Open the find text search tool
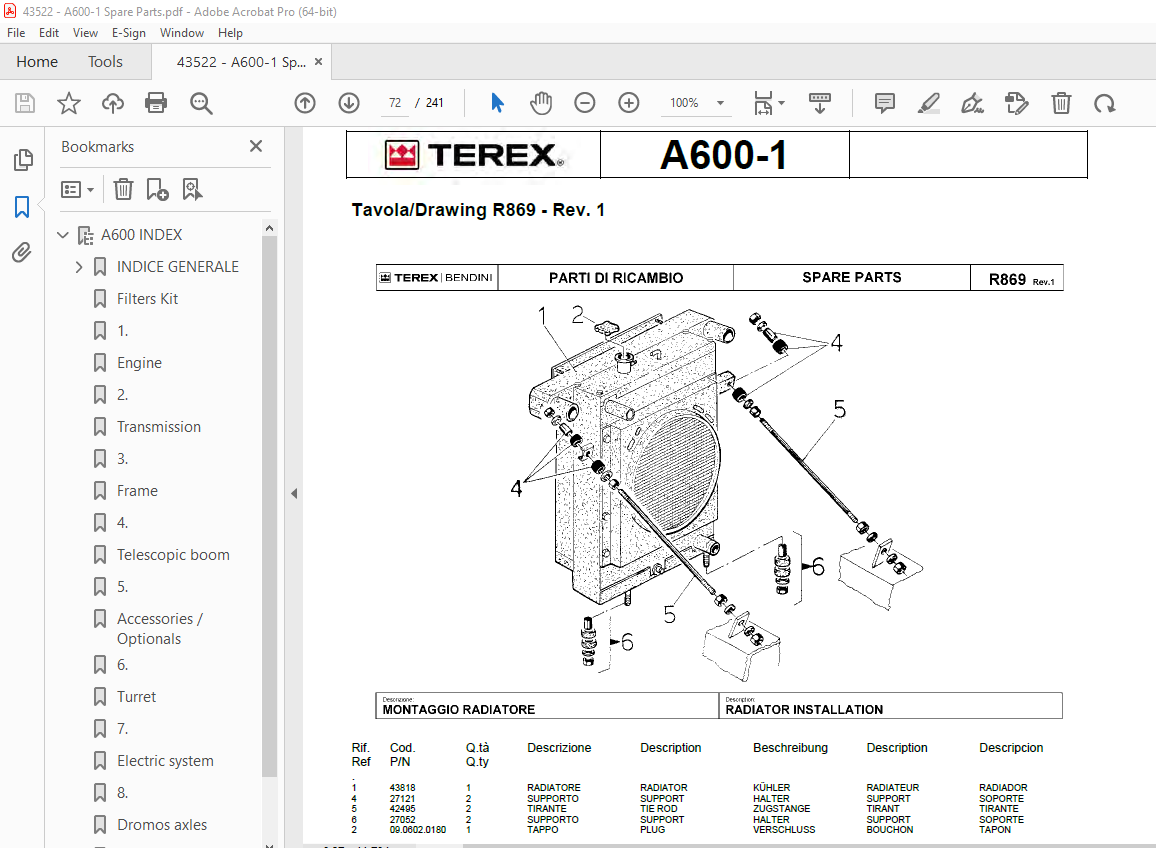This screenshot has height=848, width=1156. tap(201, 103)
